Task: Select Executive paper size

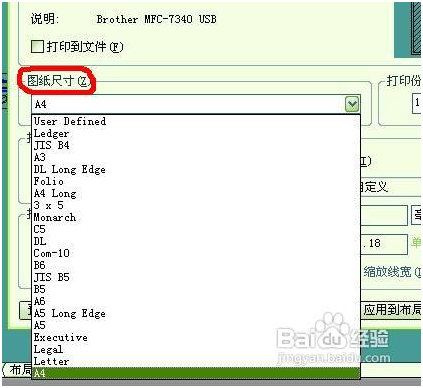Action: (196, 337)
